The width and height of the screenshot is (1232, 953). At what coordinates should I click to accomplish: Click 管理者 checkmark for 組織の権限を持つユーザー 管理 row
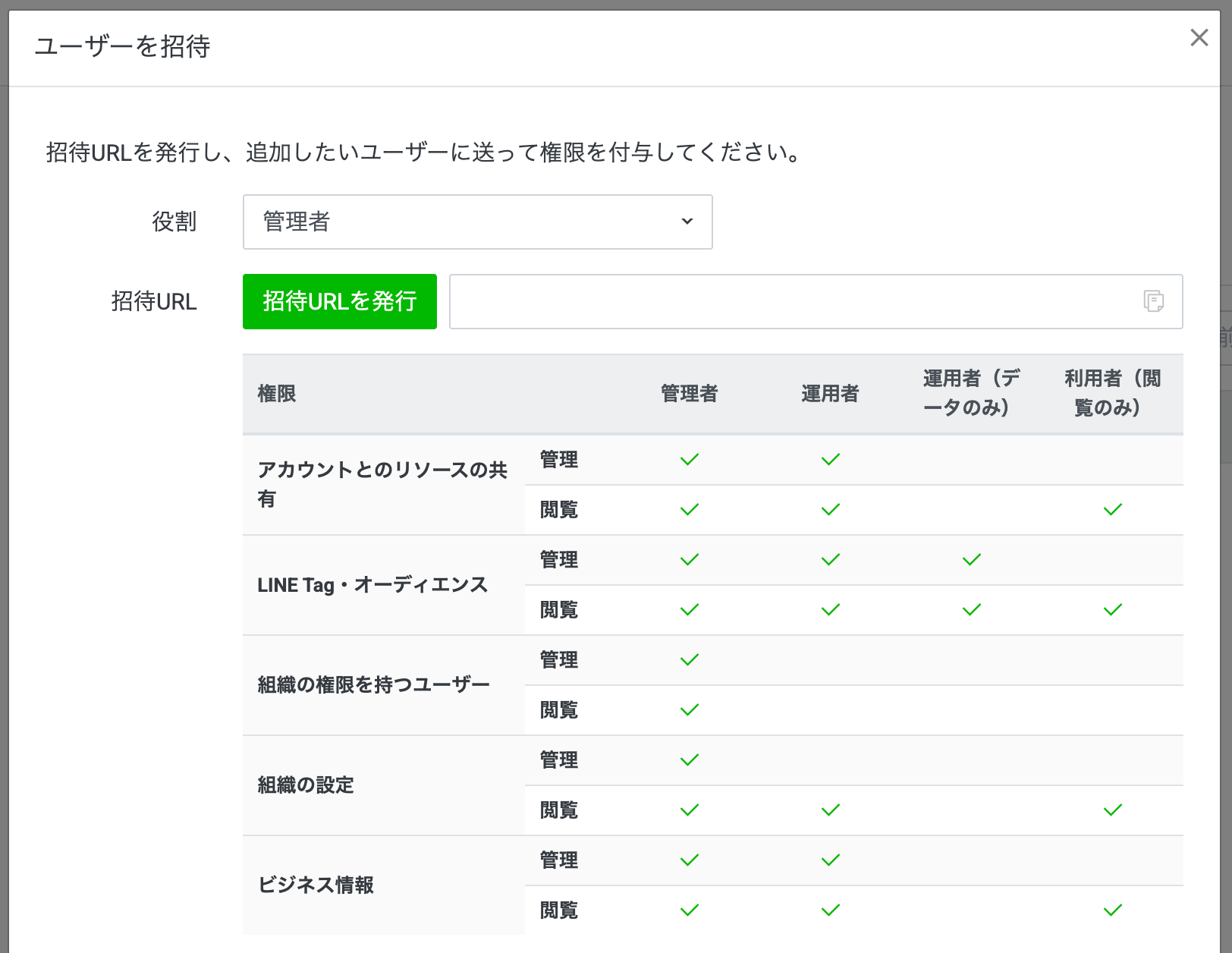[x=689, y=660]
